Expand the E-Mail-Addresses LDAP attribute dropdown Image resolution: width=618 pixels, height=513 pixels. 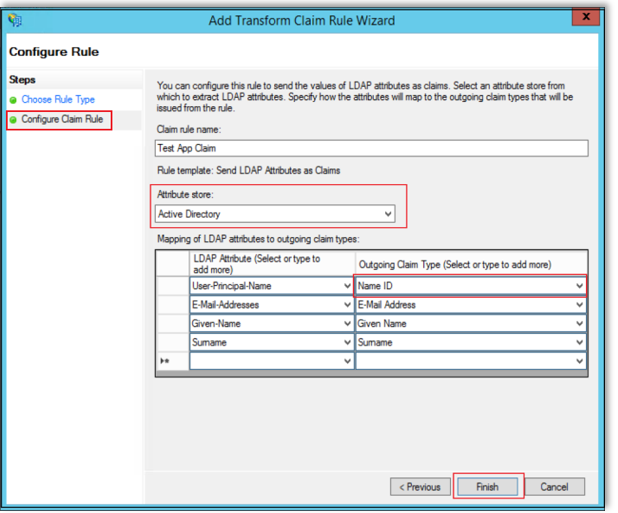(x=347, y=305)
